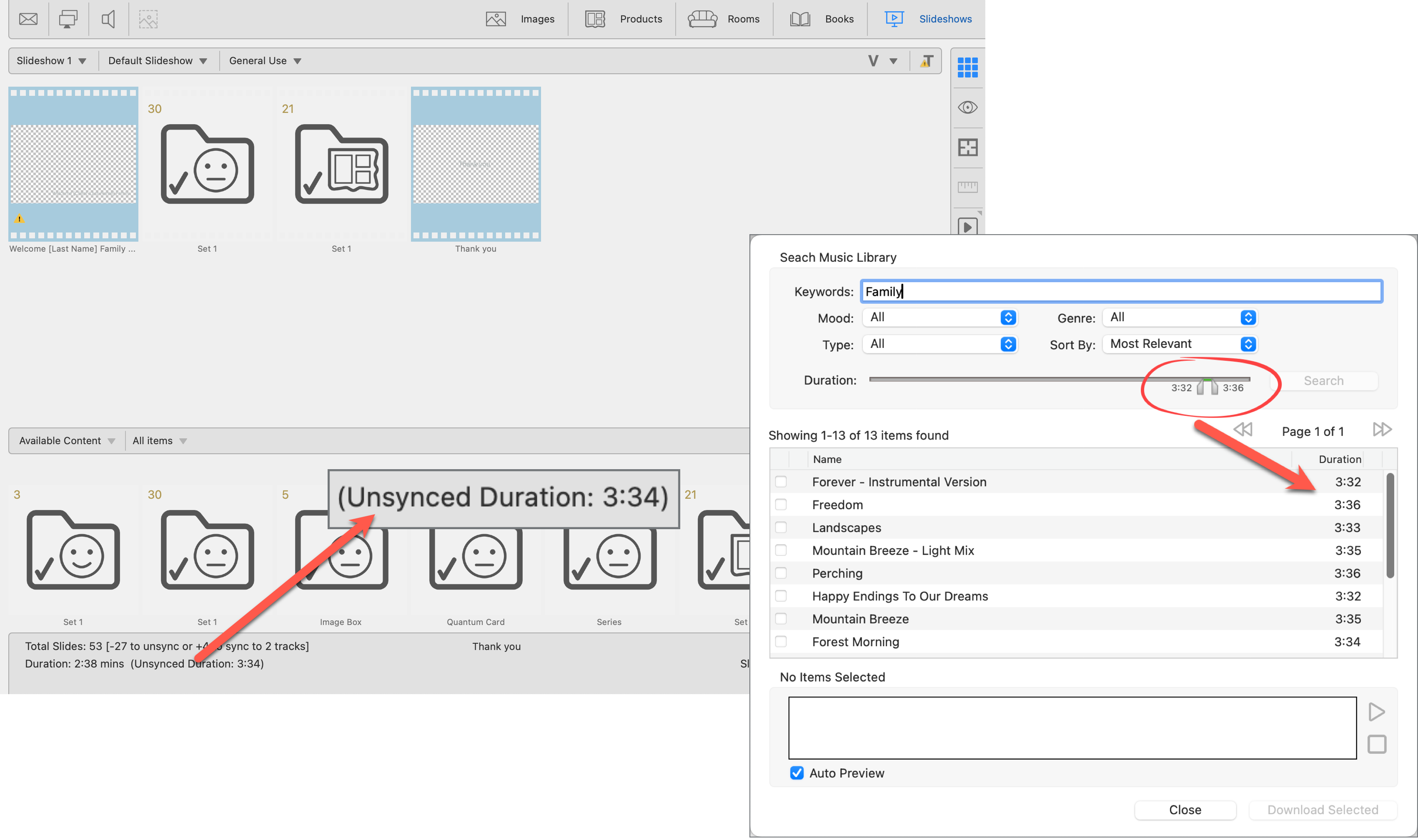Check the Freedom track checkbox
The height and width of the screenshot is (840, 1418).
click(781, 504)
